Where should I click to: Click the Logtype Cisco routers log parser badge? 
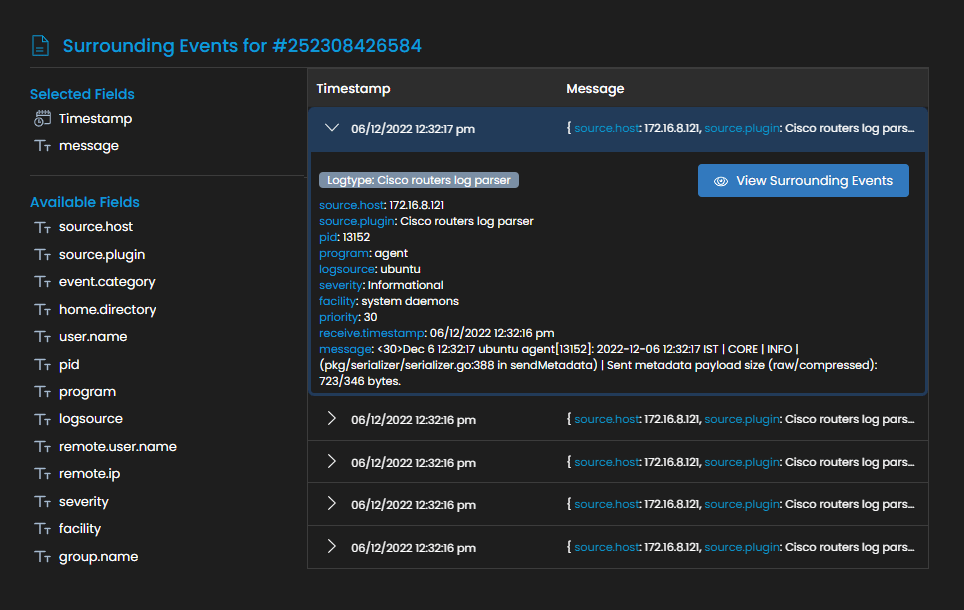(419, 180)
